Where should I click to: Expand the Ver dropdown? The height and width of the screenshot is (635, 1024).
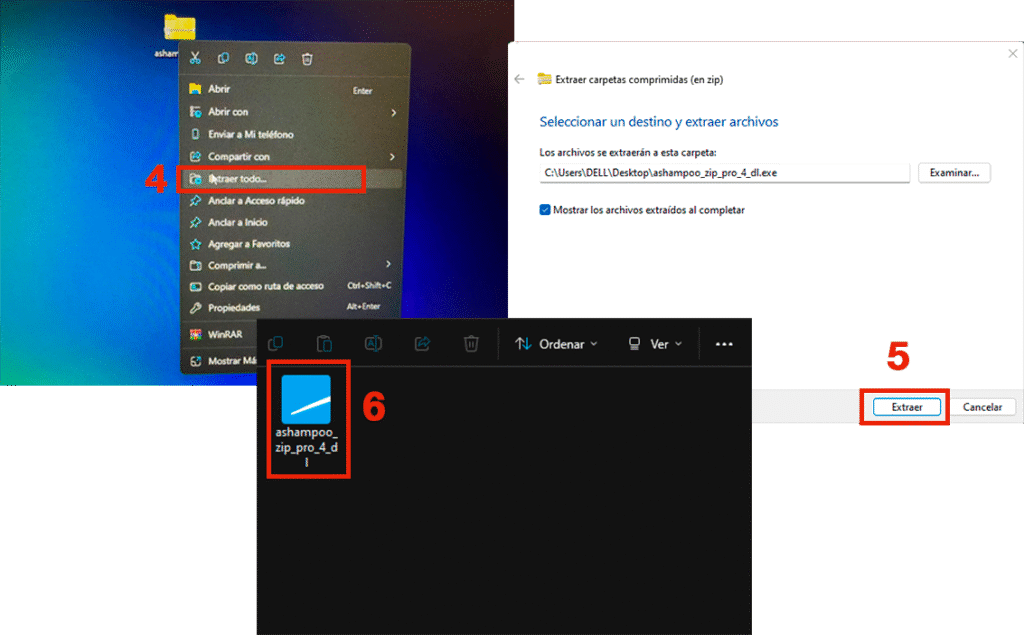655,344
